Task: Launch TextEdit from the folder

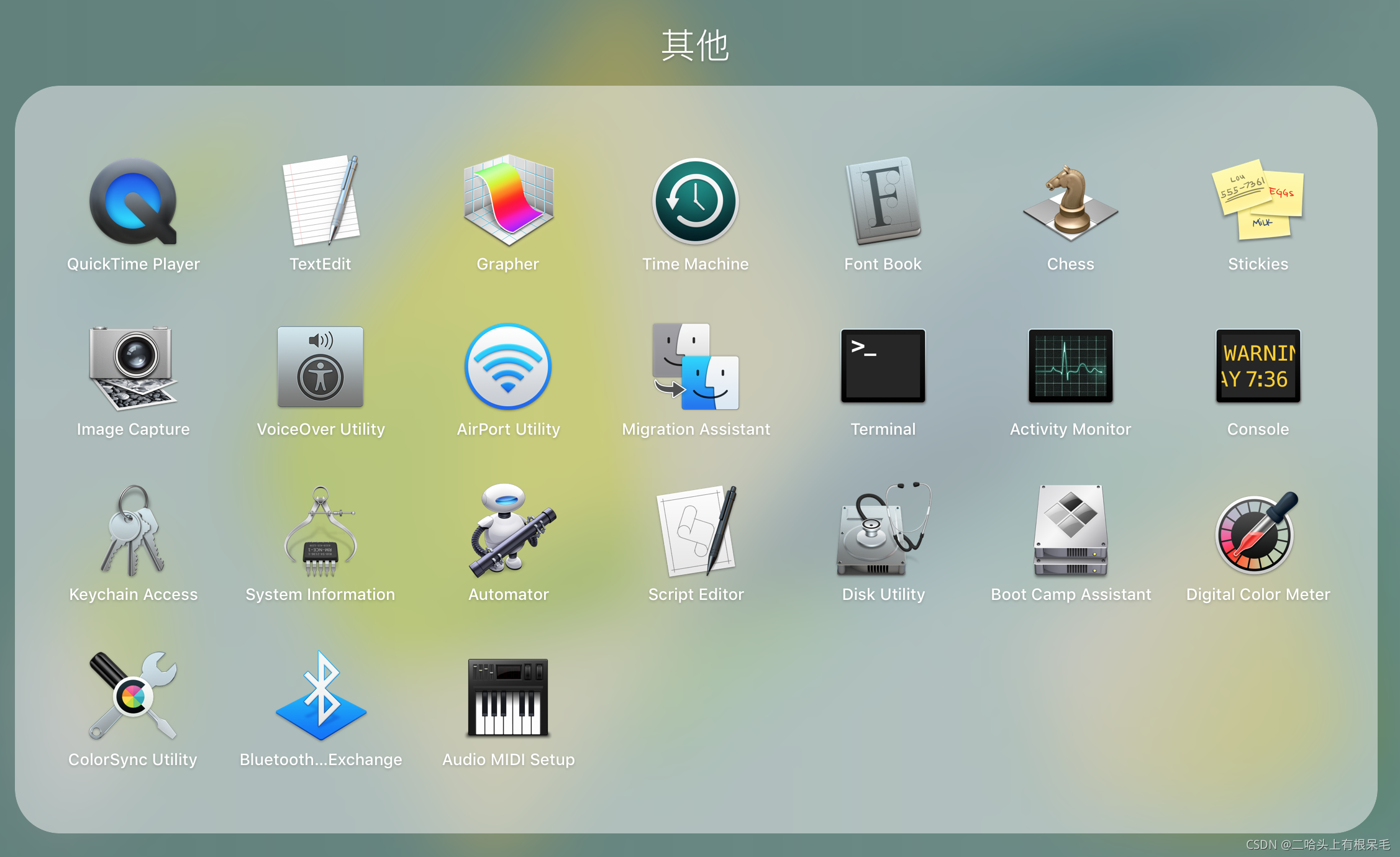Action: [x=320, y=202]
